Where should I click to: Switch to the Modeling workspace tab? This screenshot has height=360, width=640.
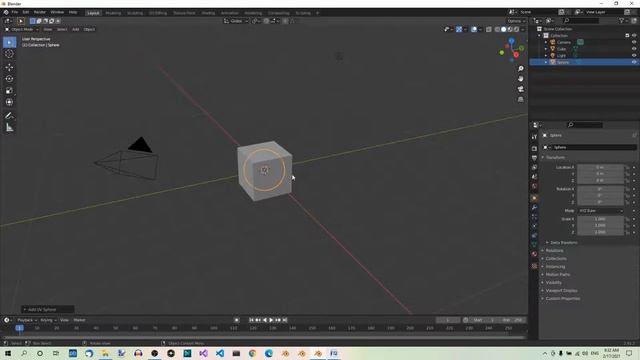[x=113, y=13]
